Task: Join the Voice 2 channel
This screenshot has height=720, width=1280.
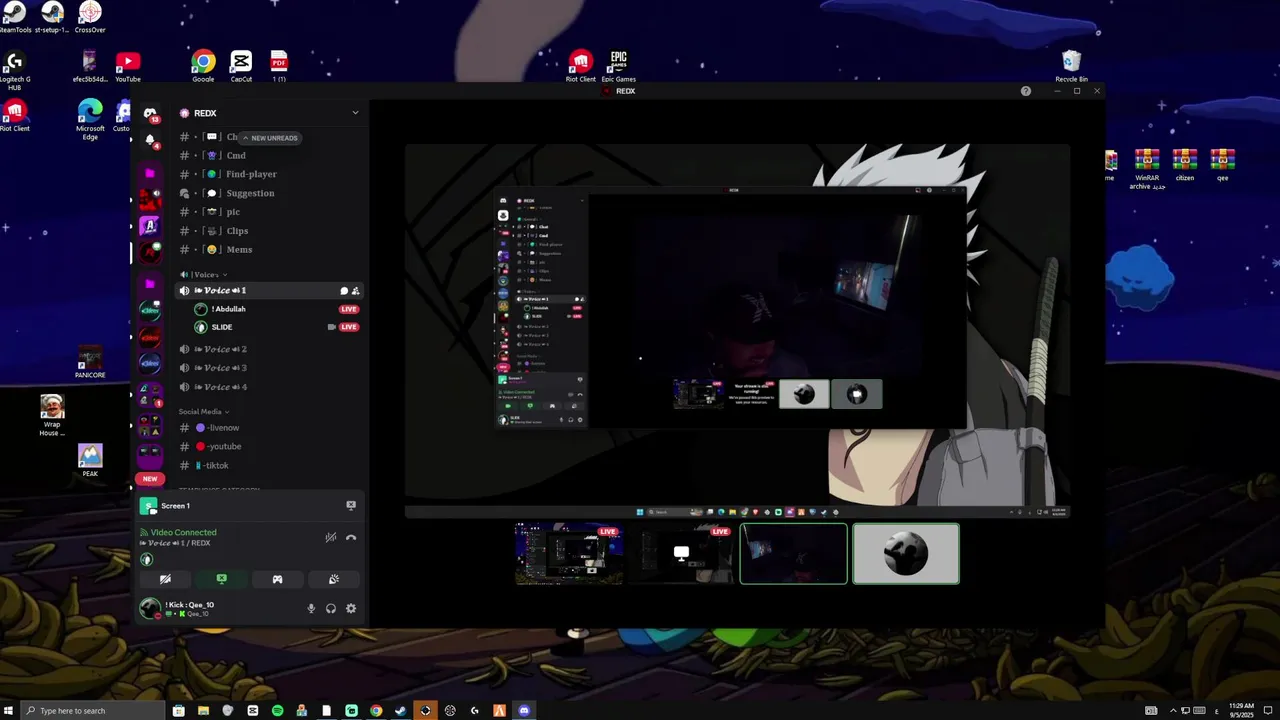Action: [x=270, y=349]
